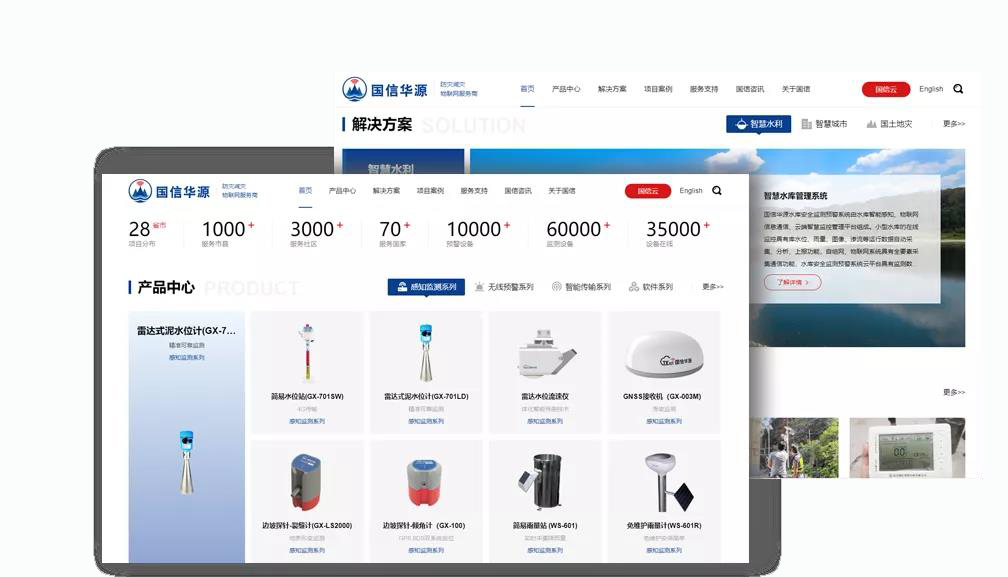Open the 简易水位站(GX-701SW) product image
This screenshot has height=577, width=1008.
pyautogui.click(x=307, y=353)
